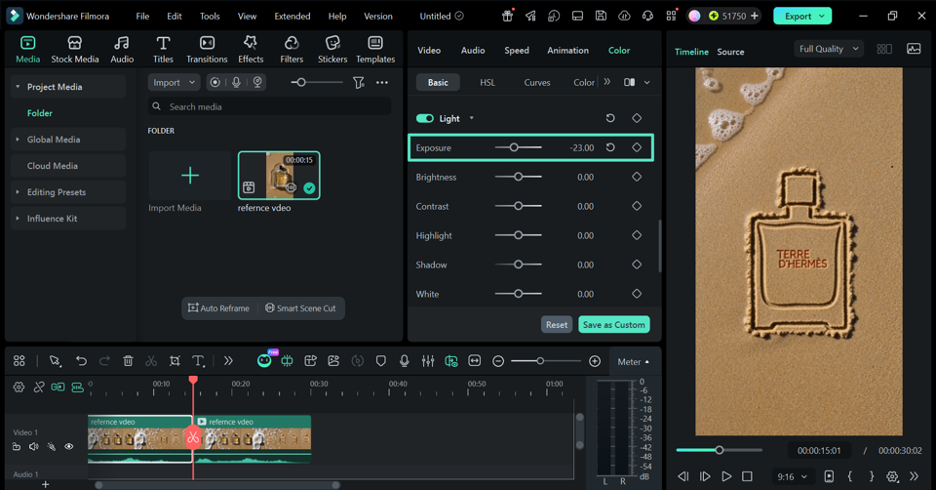
Task: Toggle Video 1 track visibility eye
Action: pyautogui.click(x=69, y=446)
